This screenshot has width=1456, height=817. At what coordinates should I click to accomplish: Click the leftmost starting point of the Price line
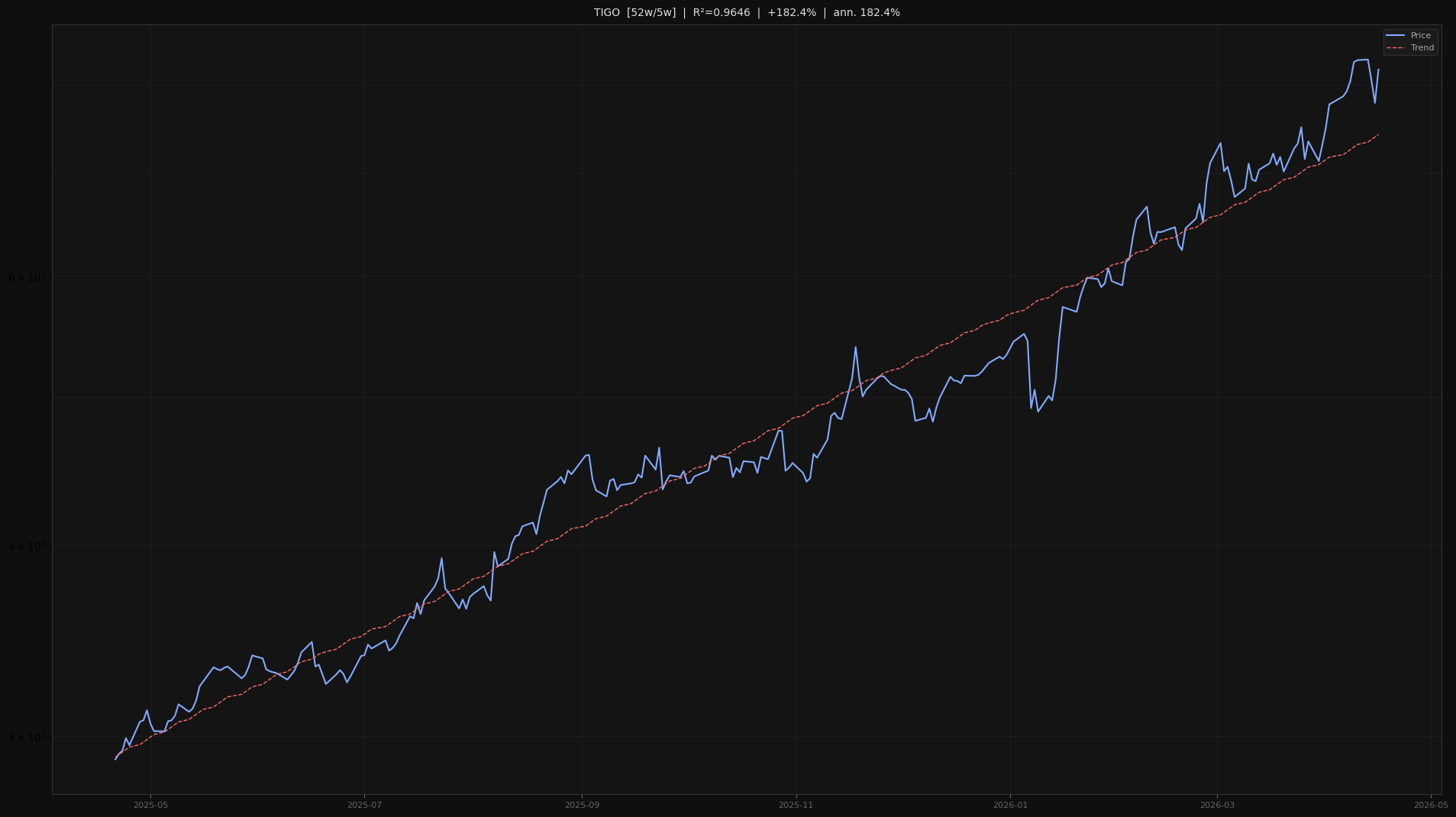[x=115, y=759]
